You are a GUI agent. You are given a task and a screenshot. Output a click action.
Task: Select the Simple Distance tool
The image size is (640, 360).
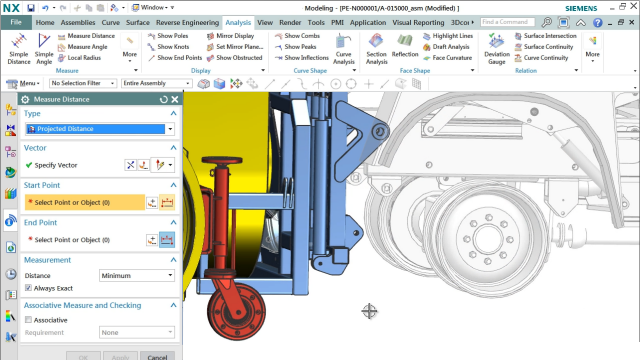point(19,49)
